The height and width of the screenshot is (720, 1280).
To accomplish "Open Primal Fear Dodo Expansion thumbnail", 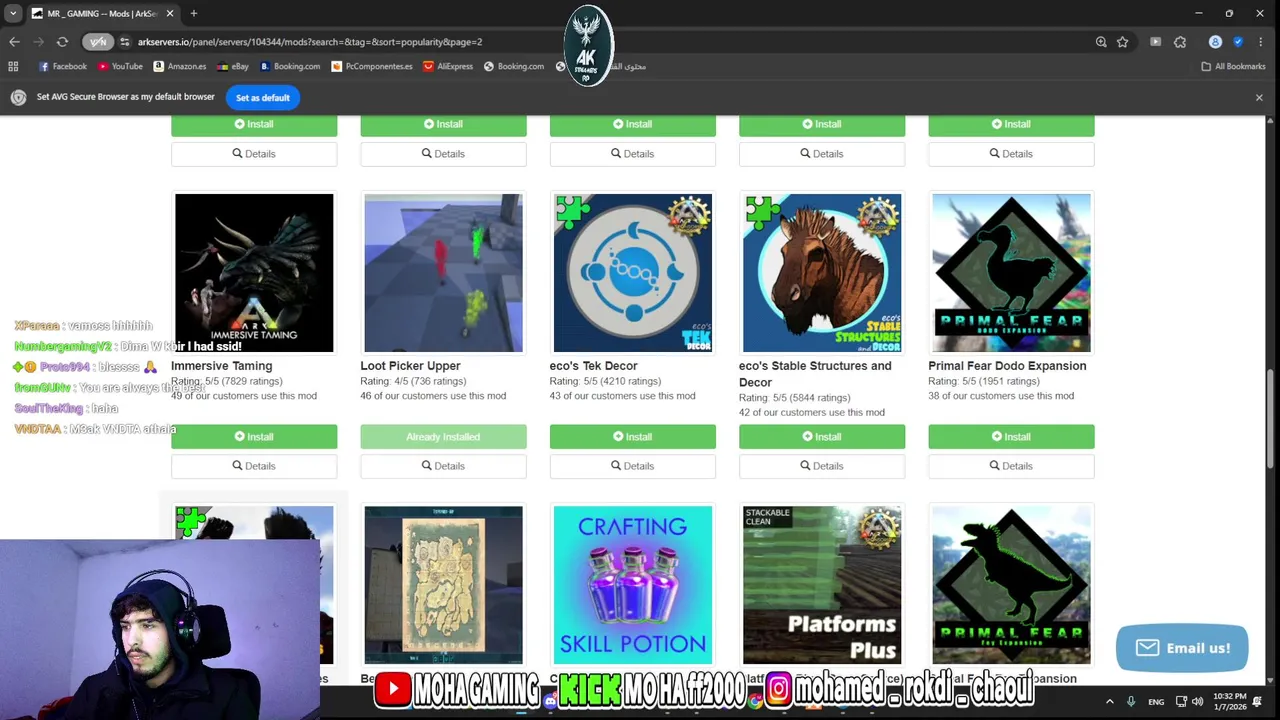I will pyautogui.click(x=1011, y=273).
